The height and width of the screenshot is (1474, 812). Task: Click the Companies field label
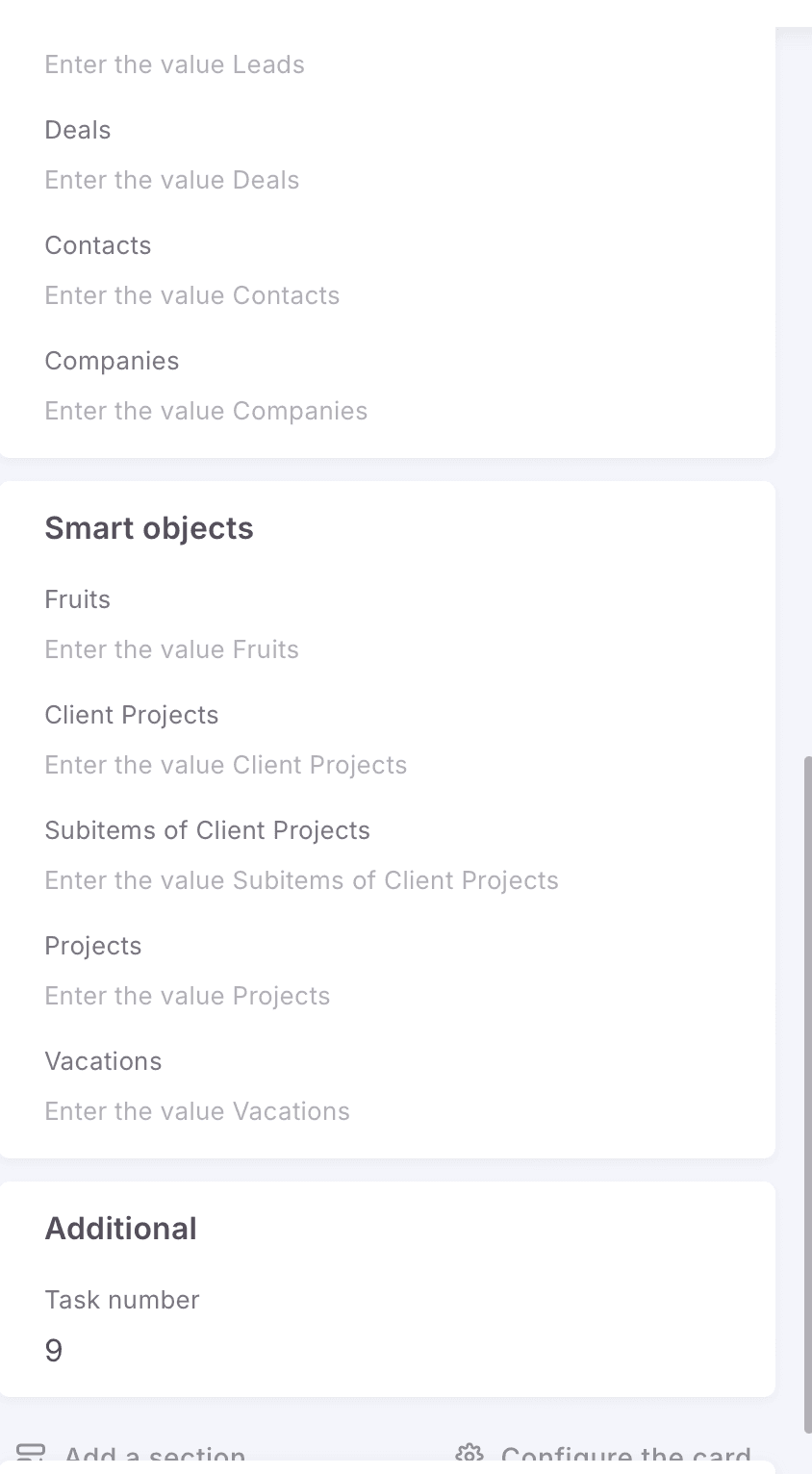tap(112, 361)
